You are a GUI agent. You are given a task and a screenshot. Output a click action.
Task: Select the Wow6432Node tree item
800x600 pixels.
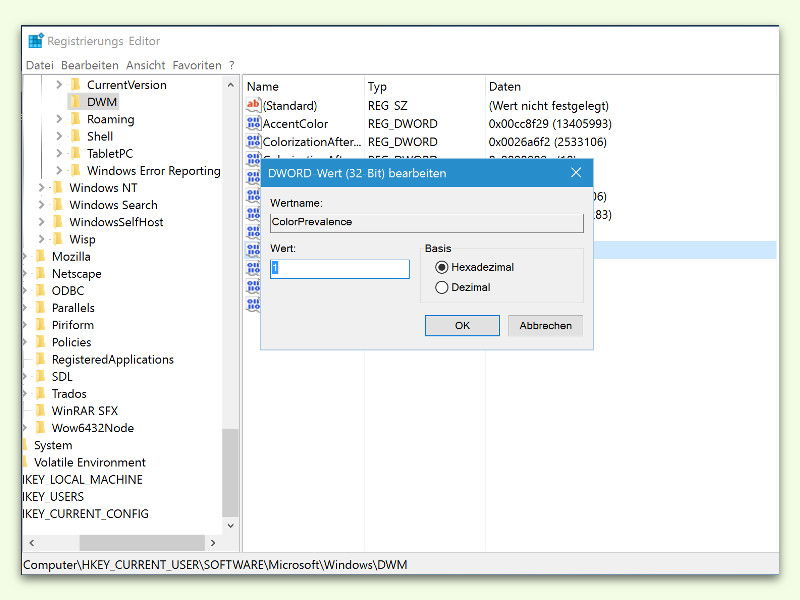pyautogui.click(x=93, y=428)
